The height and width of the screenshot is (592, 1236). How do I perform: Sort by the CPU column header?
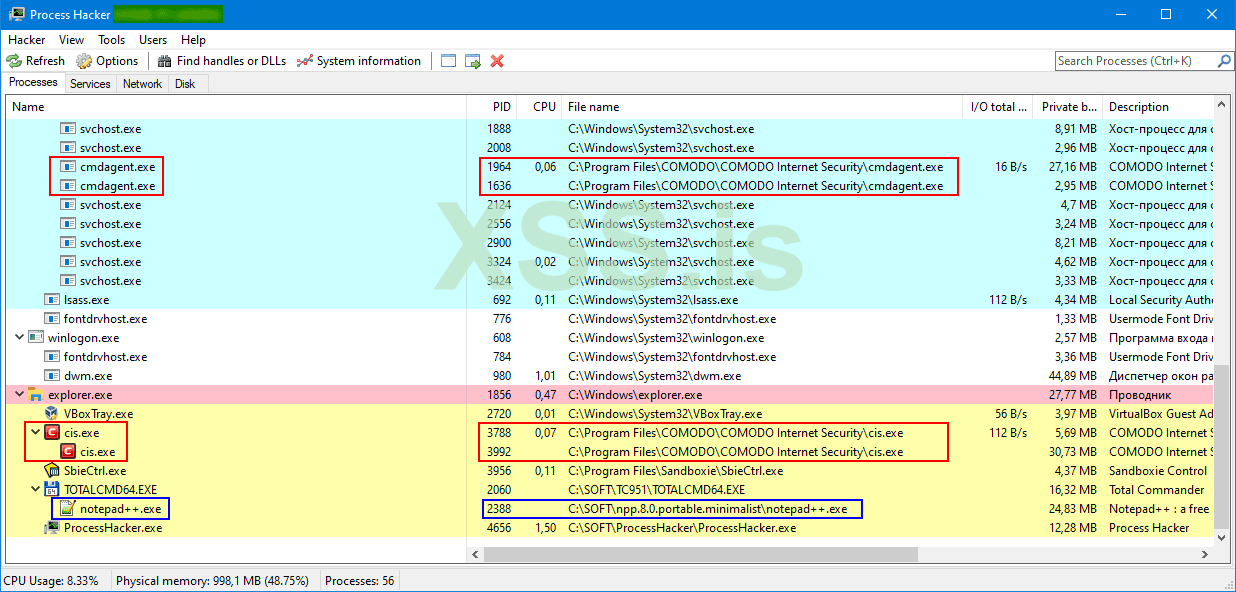544,107
